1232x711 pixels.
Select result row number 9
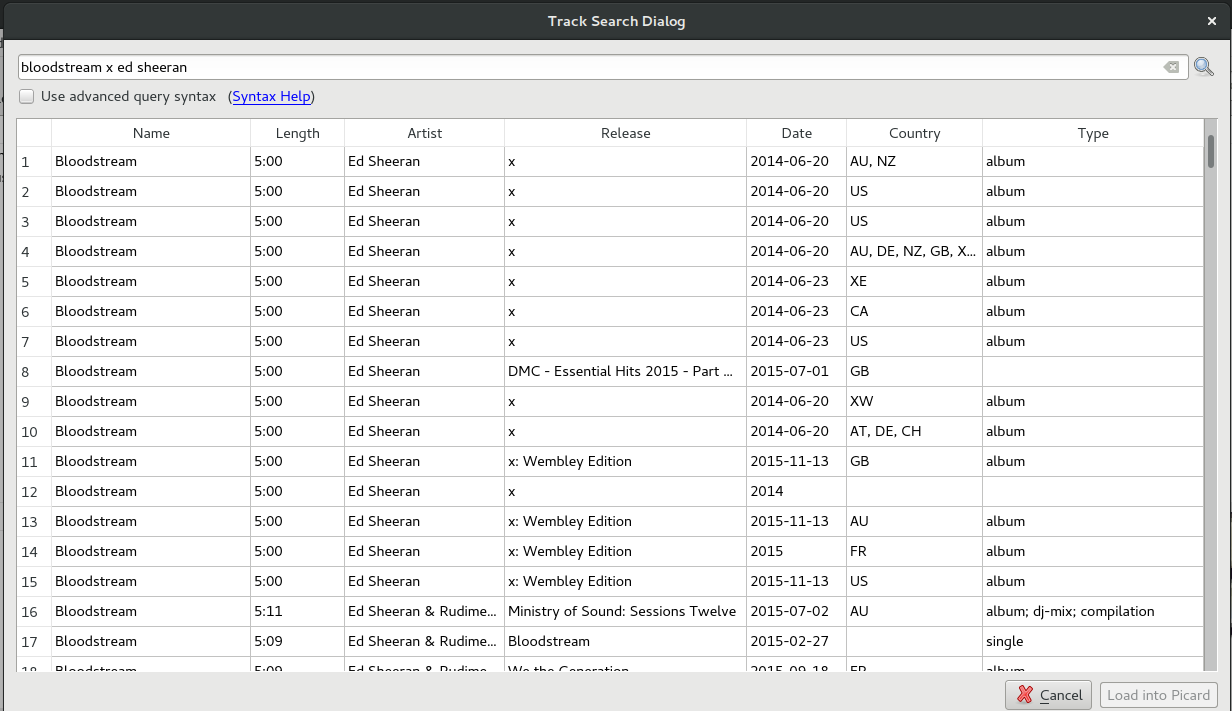click(610, 401)
